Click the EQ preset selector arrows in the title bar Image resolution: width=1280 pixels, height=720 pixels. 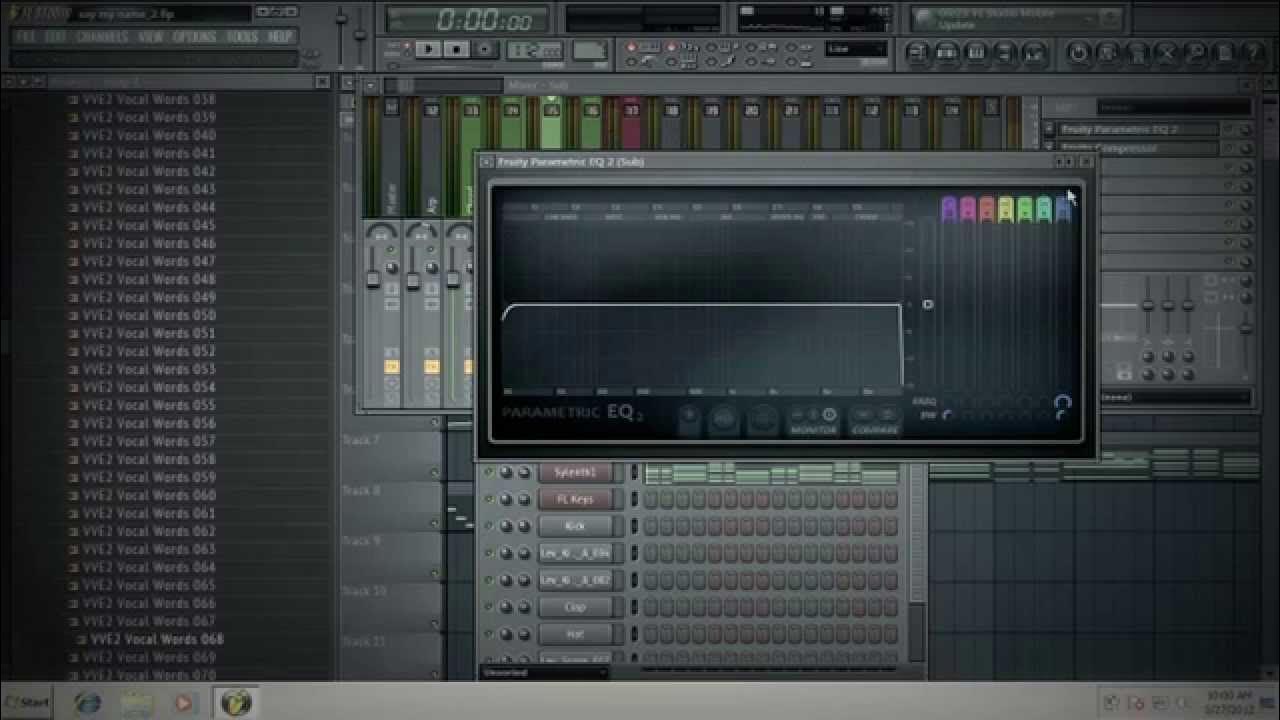pyautogui.click(x=1065, y=161)
